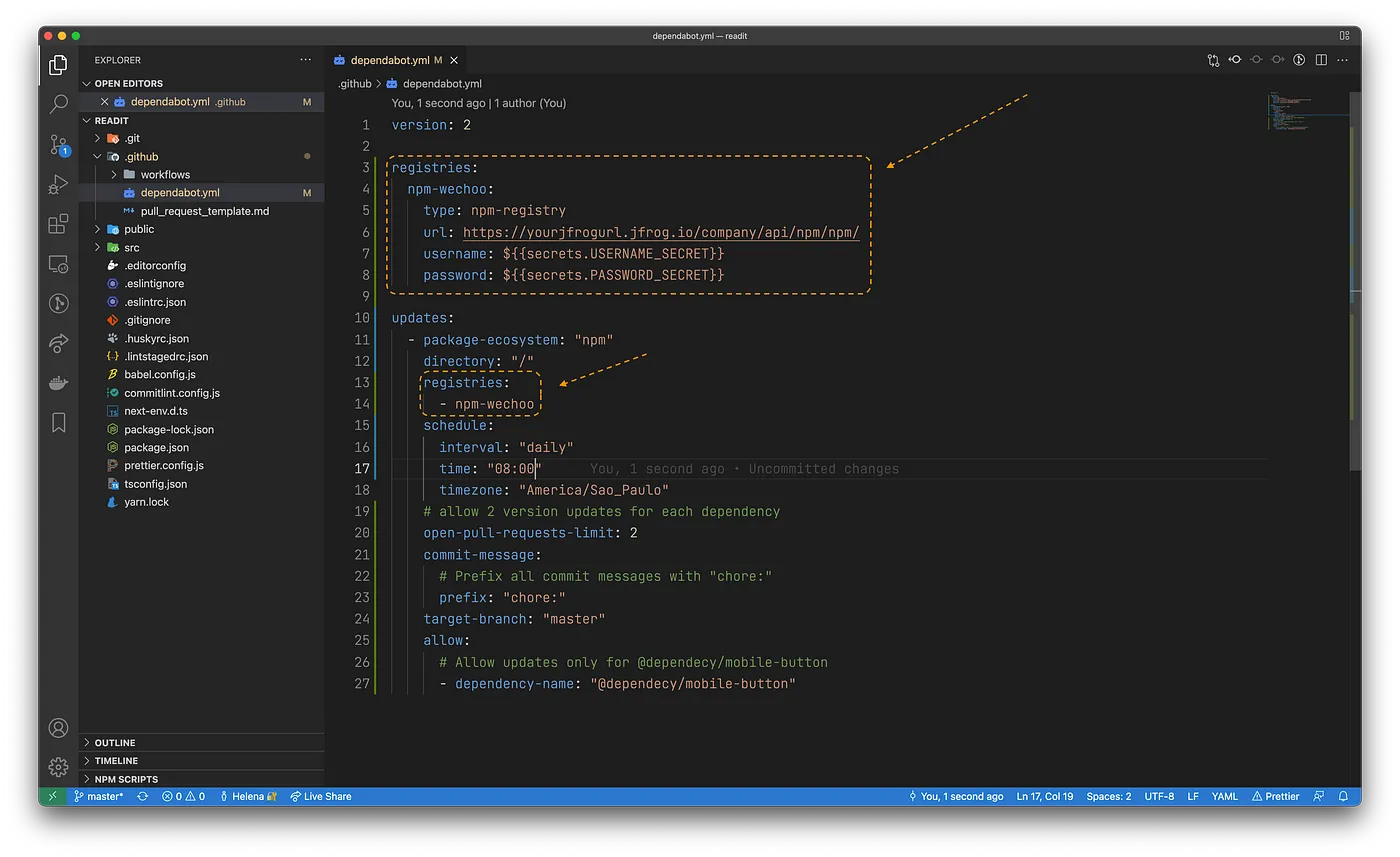Click the Open Changes with Next Revision icon

[1278, 60]
